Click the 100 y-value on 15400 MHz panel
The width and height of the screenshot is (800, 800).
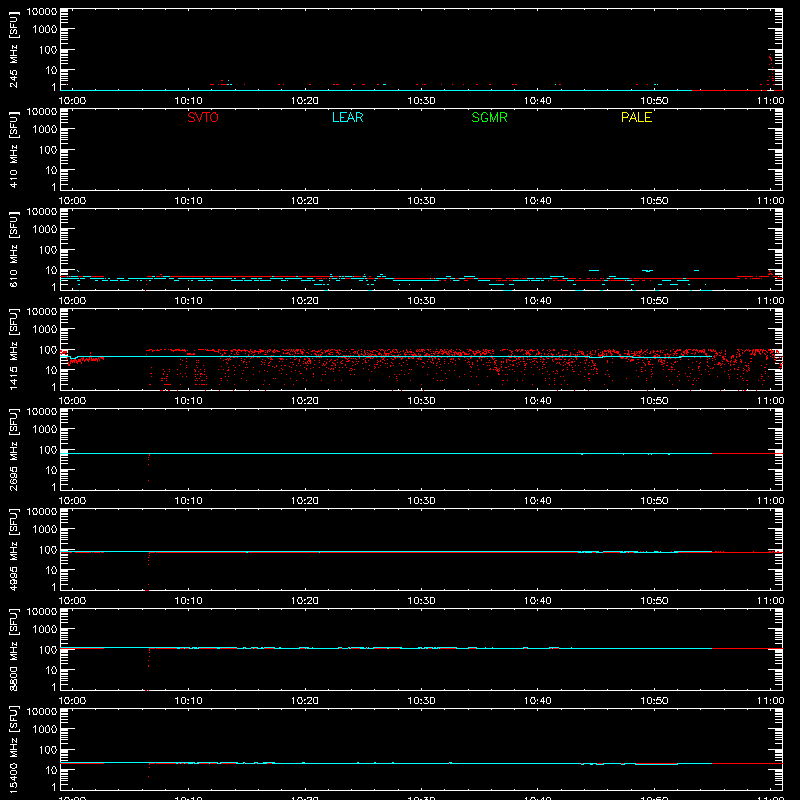tap(48, 750)
